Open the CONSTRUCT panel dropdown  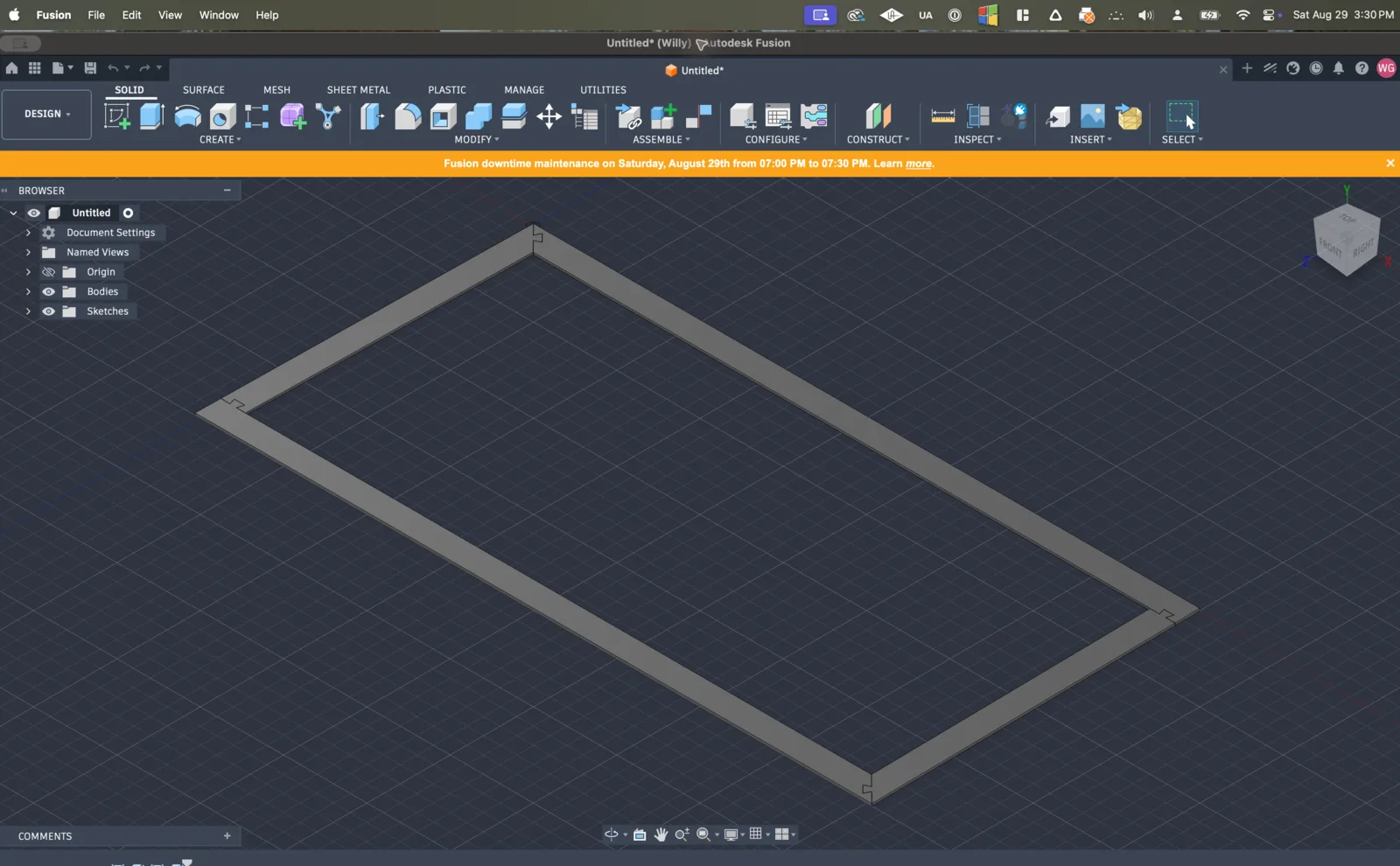click(x=878, y=139)
